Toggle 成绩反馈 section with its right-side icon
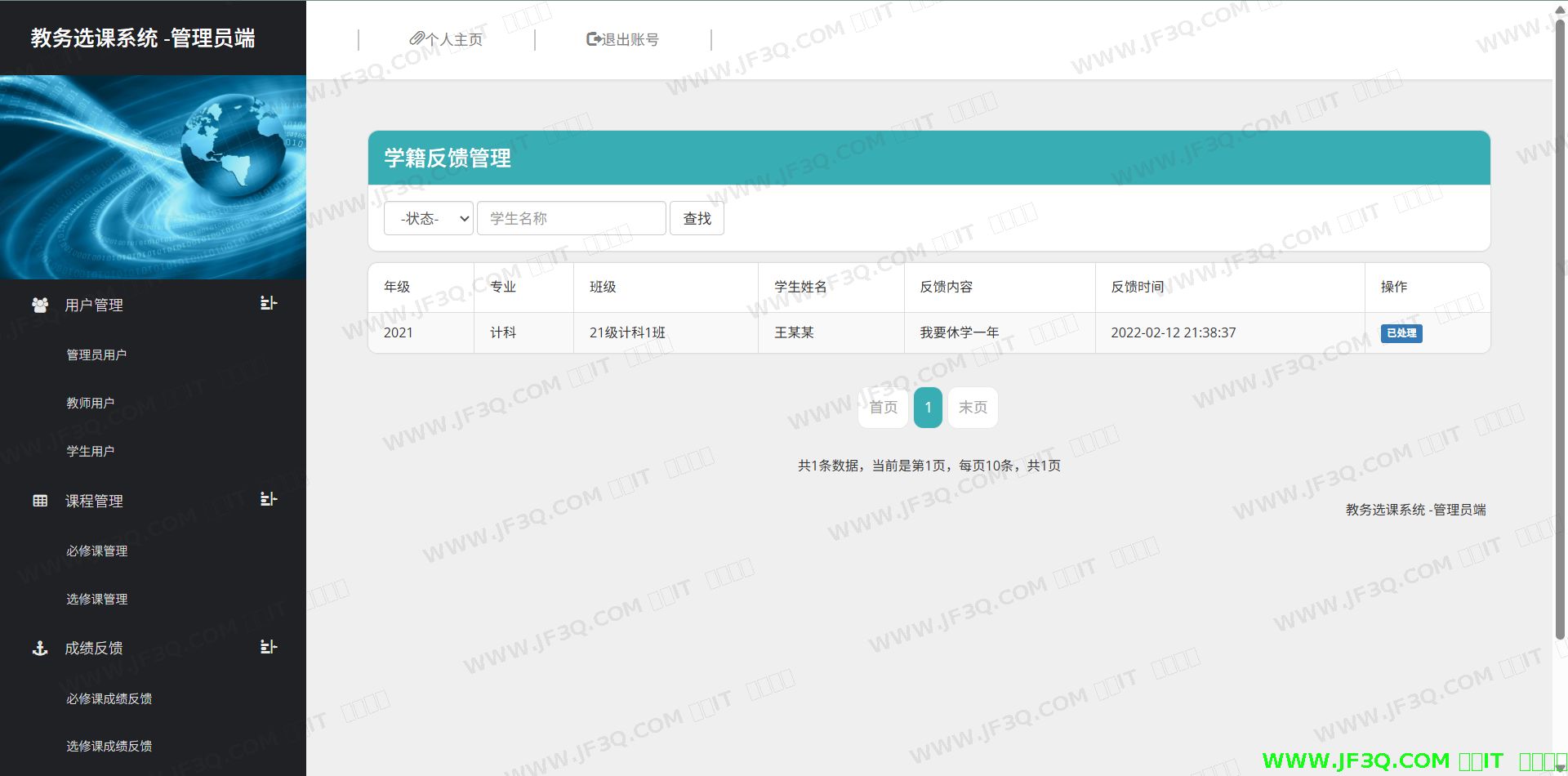The width and height of the screenshot is (1568, 776). click(268, 647)
